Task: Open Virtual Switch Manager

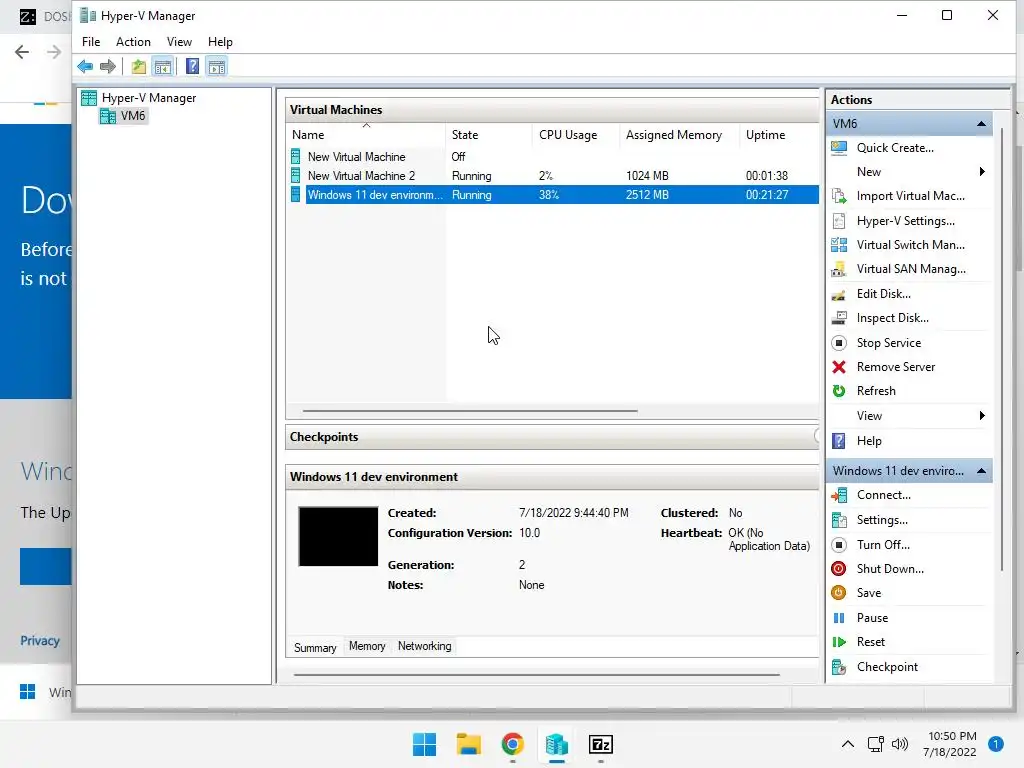Action: [910, 245]
